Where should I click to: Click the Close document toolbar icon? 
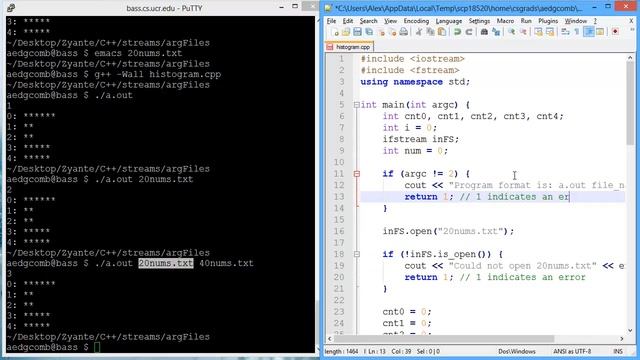(382, 32)
